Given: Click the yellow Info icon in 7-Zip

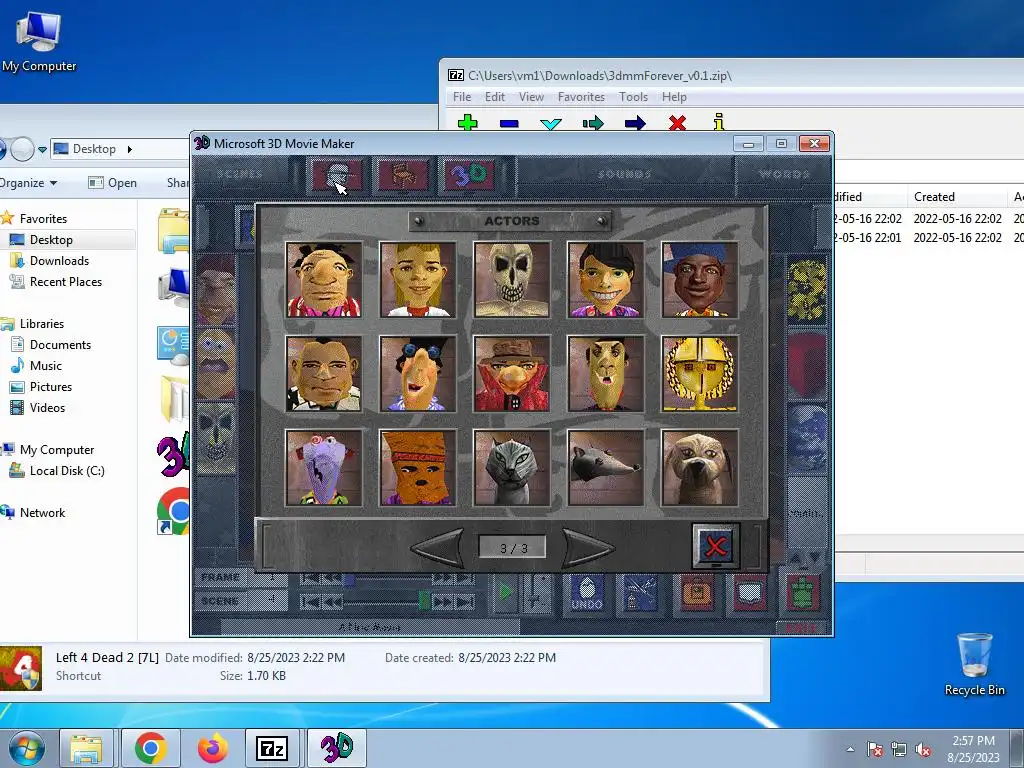Looking at the screenshot, I should point(719,122).
